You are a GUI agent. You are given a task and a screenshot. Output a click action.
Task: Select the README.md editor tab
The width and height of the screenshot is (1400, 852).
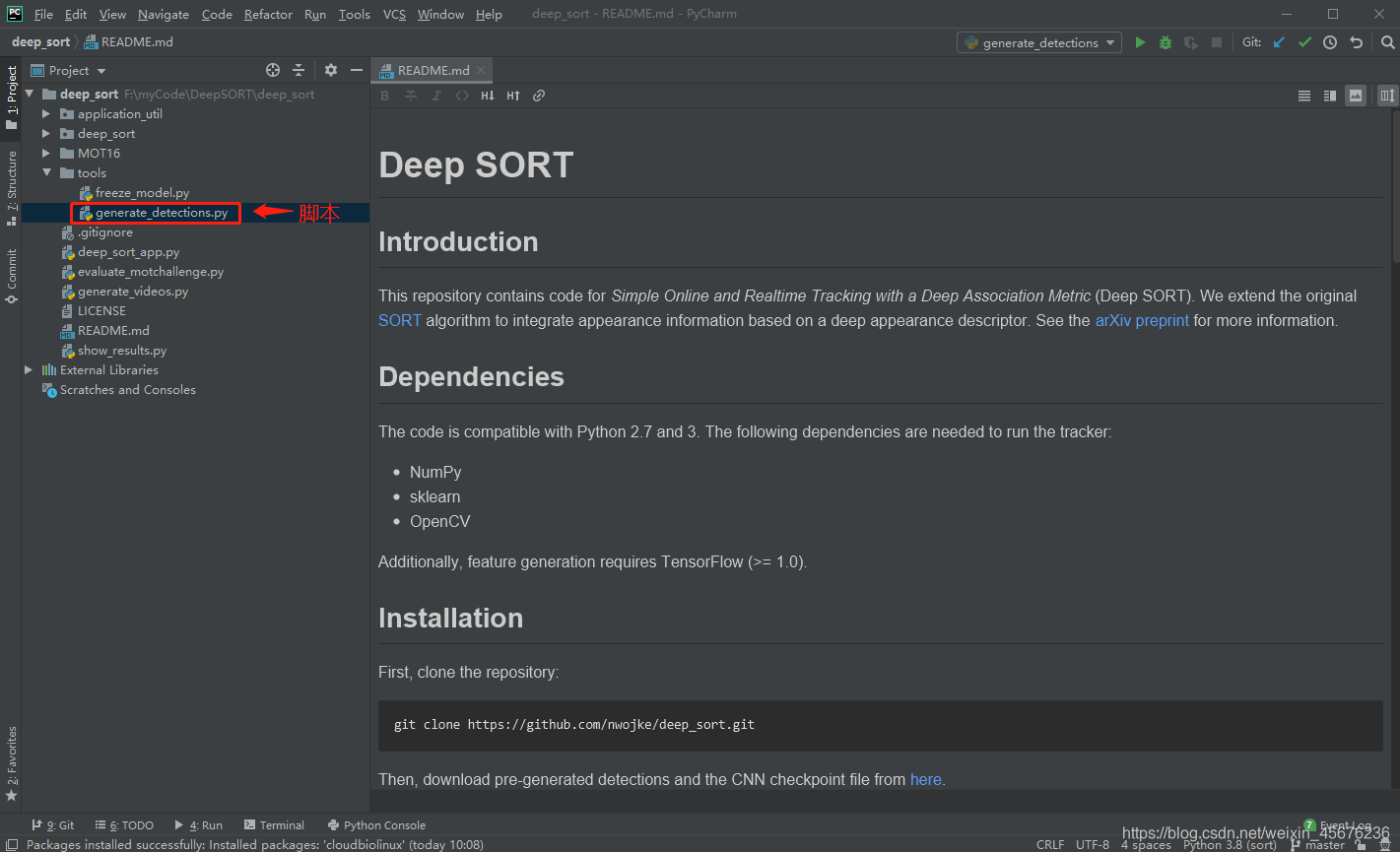coord(433,70)
